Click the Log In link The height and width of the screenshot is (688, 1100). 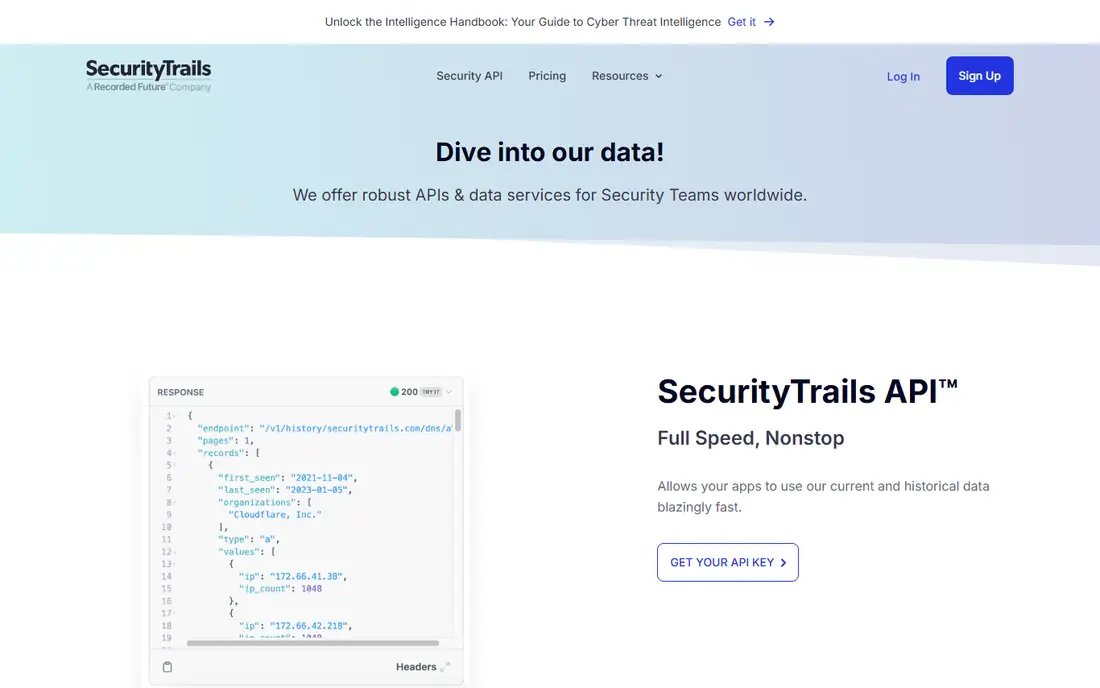click(x=903, y=76)
